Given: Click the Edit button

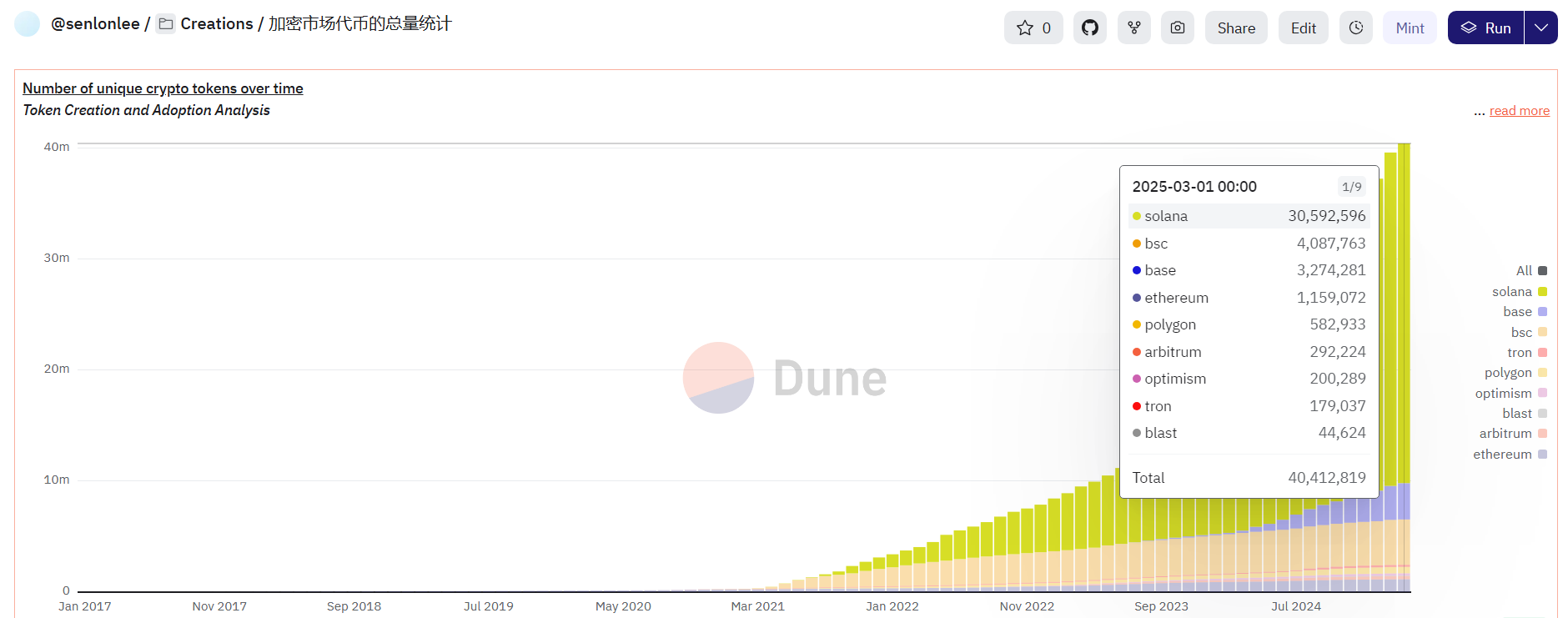Looking at the screenshot, I should [1304, 28].
